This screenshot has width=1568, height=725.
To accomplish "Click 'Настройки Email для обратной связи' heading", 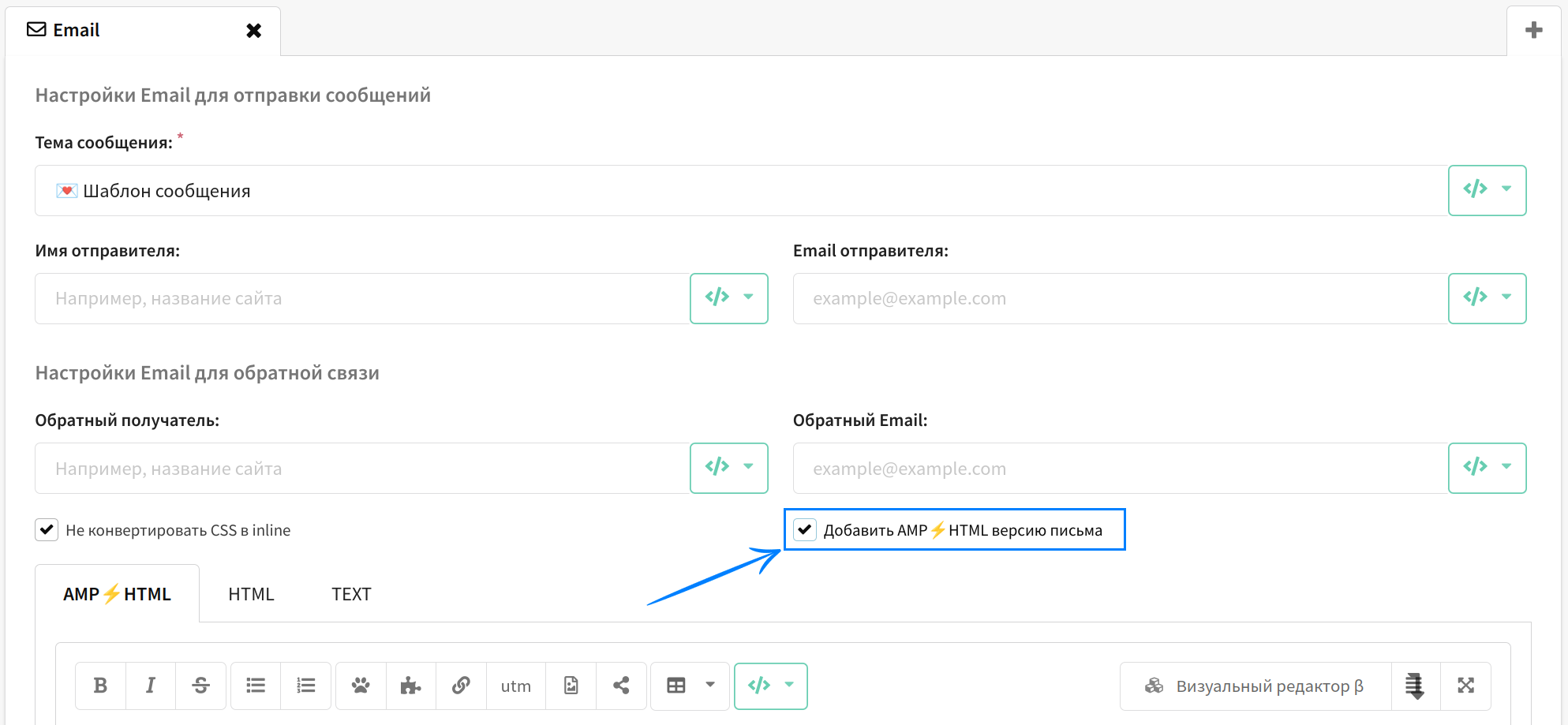I will pyautogui.click(x=207, y=373).
